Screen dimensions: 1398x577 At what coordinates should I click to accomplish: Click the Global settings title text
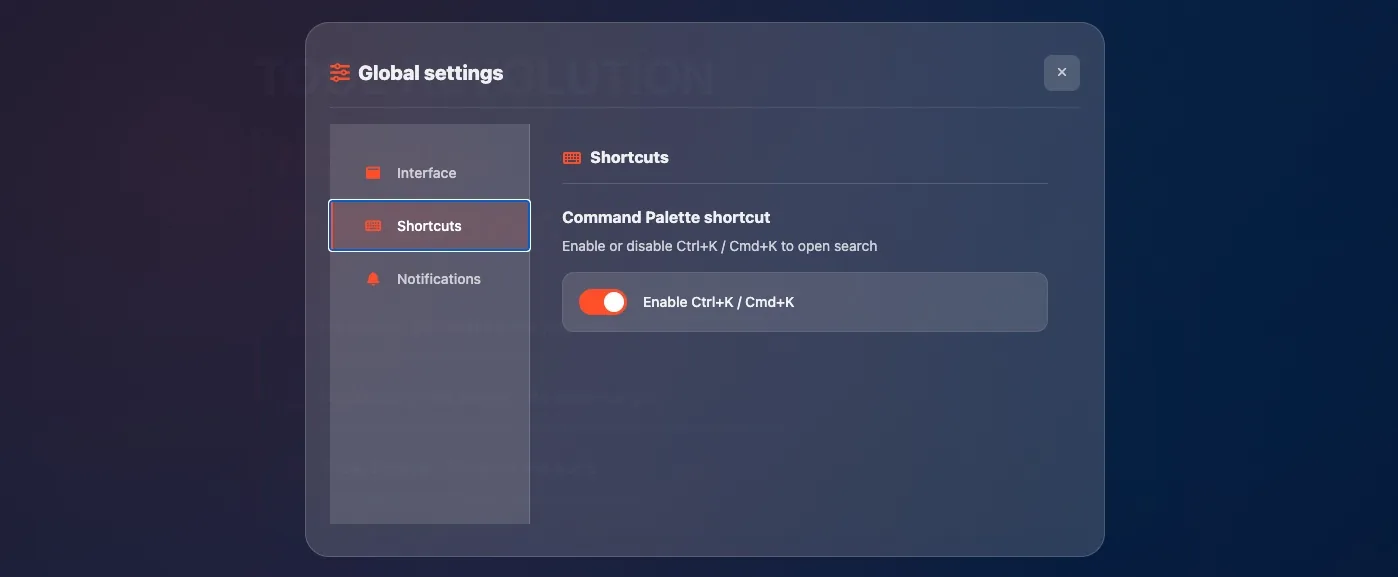[431, 72]
